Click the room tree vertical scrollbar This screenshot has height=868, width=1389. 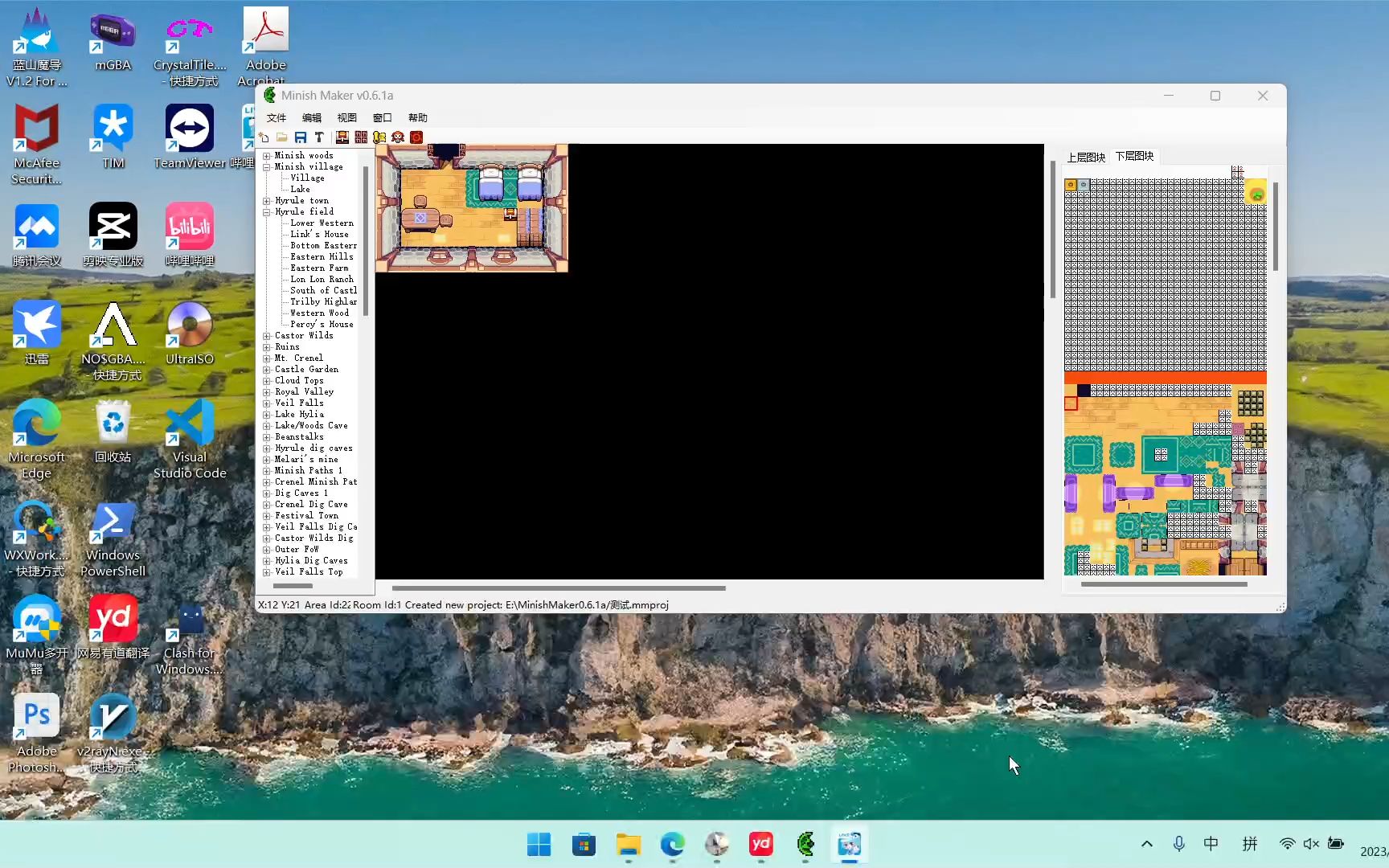(366, 241)
